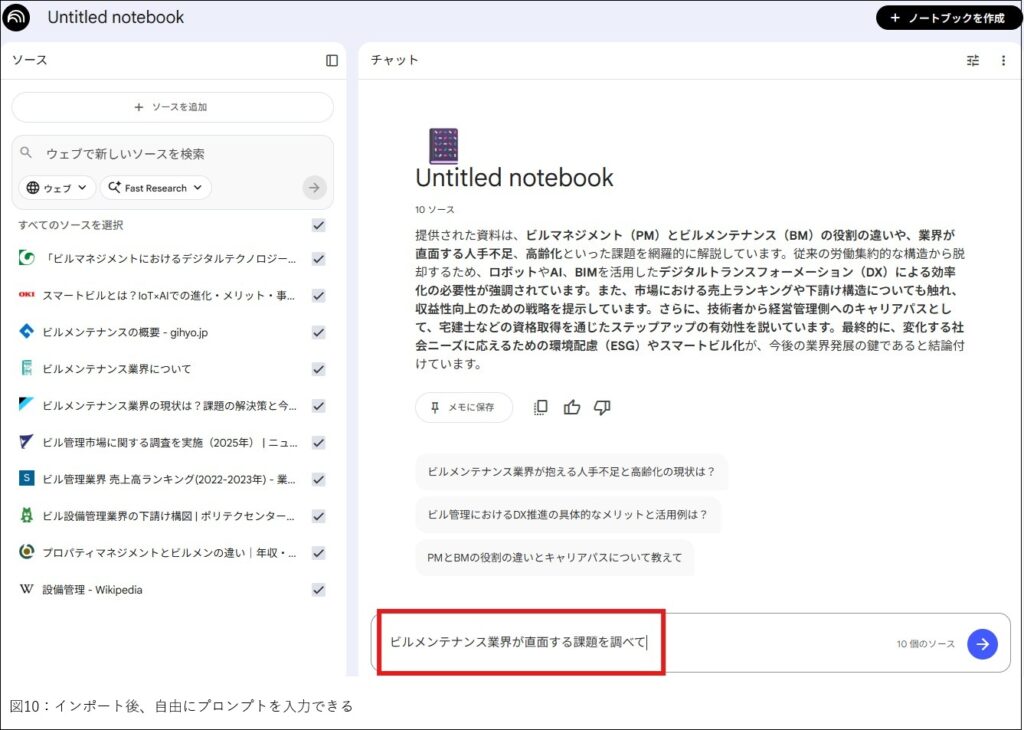The width and height of the screenshot is (1024, 730).
Task: Uncheck the ビルメンテナンス業界について source
Action: 318,369
